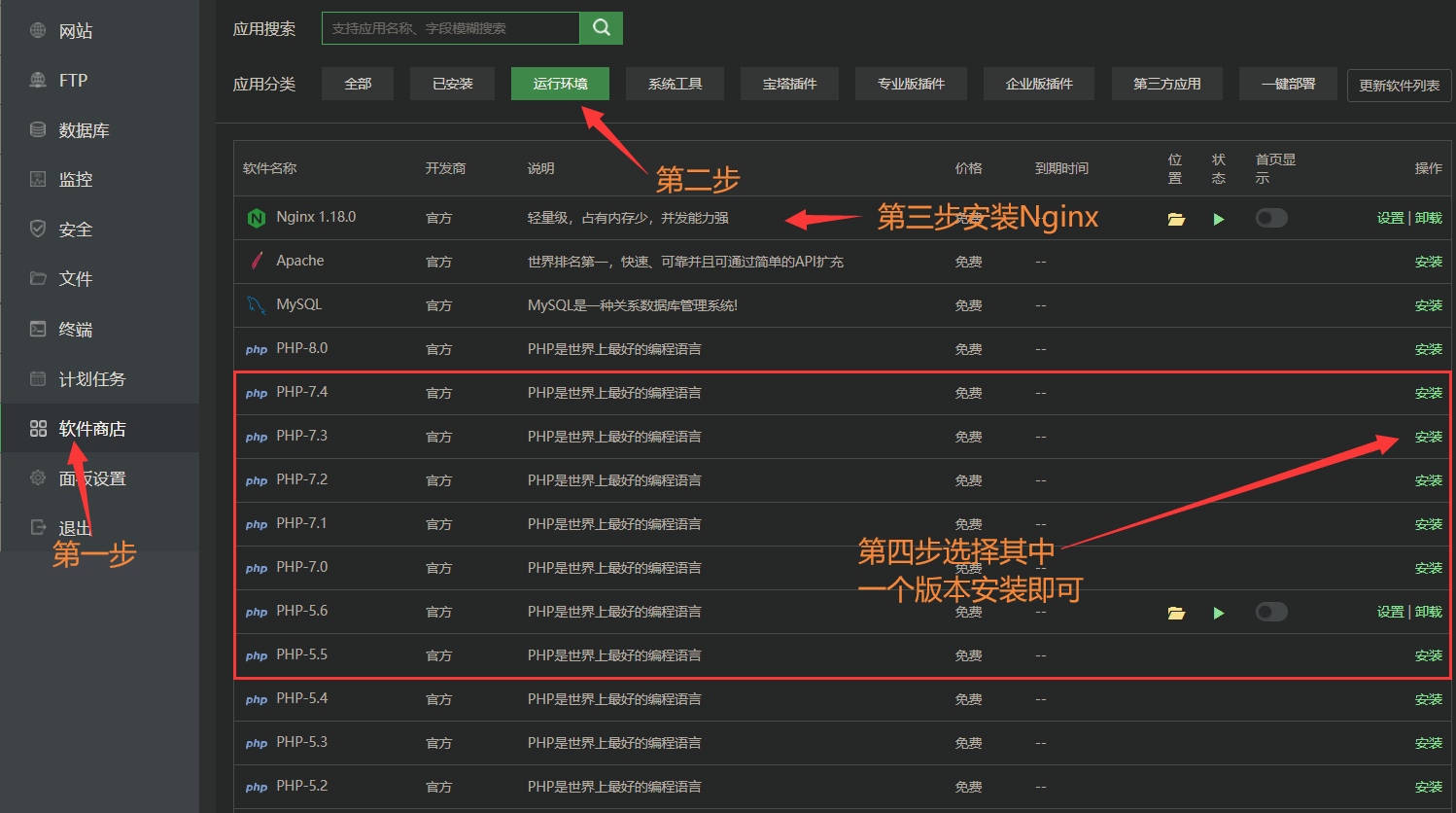Click 安装 link for PHP-7.1
1456x813 pixels.
coord(1428,524)
